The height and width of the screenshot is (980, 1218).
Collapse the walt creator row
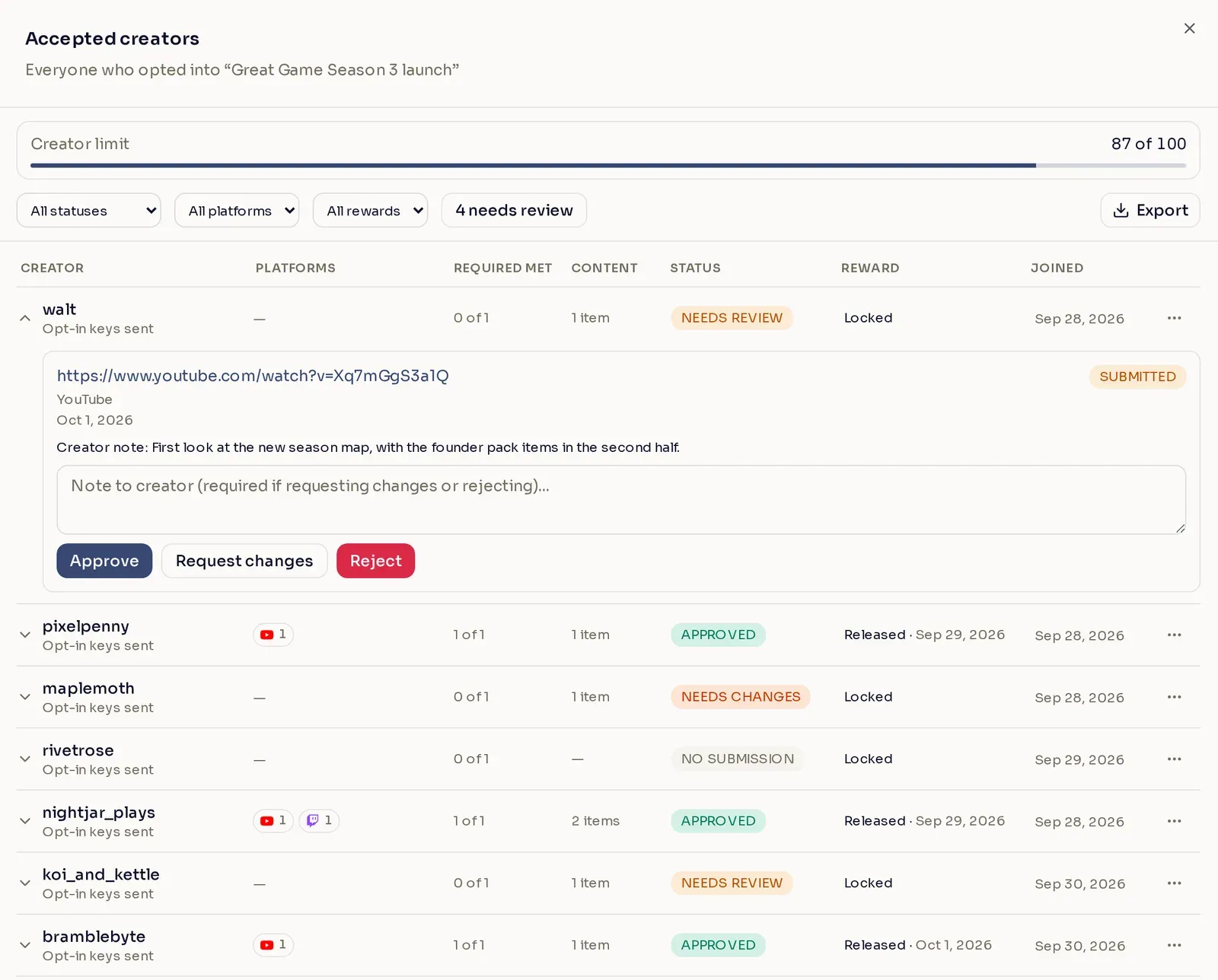tap(25, 318)
